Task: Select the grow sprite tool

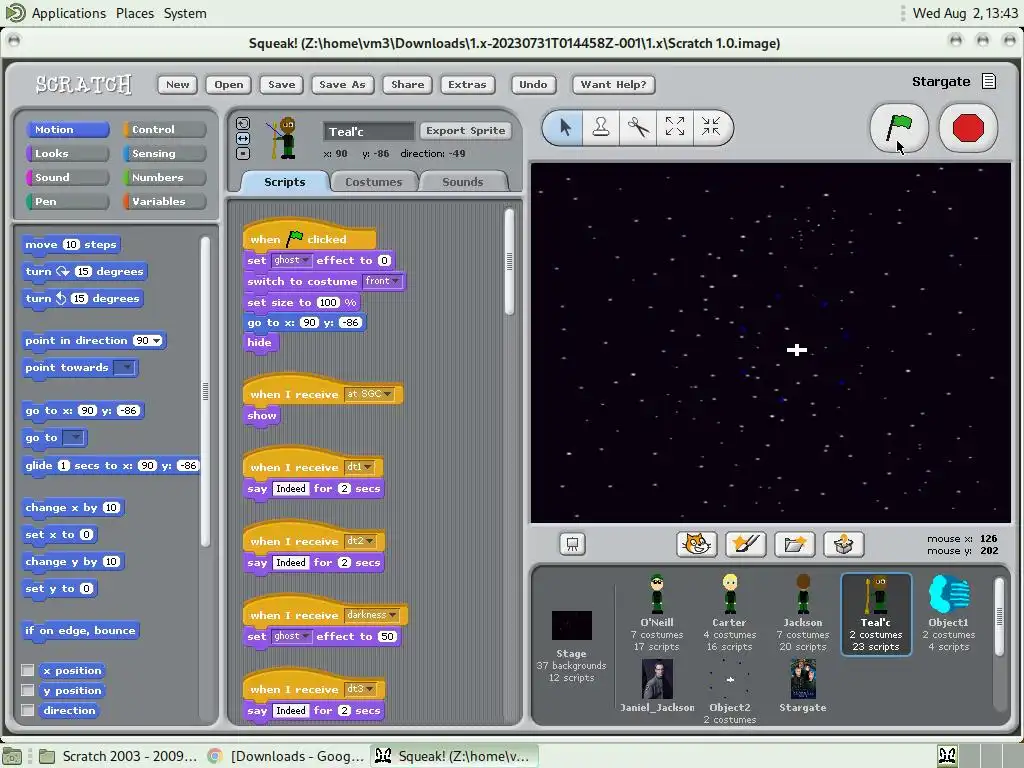Action: (675, 127)
